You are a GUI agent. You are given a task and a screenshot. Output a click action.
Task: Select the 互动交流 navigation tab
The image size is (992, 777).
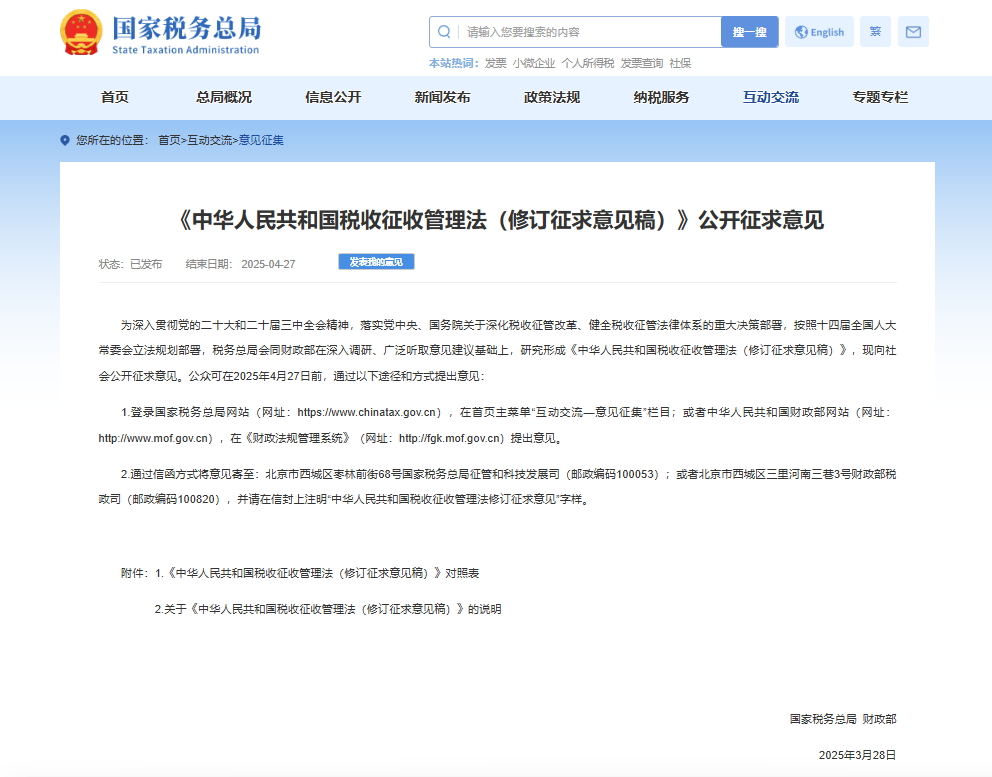(770, 97)
